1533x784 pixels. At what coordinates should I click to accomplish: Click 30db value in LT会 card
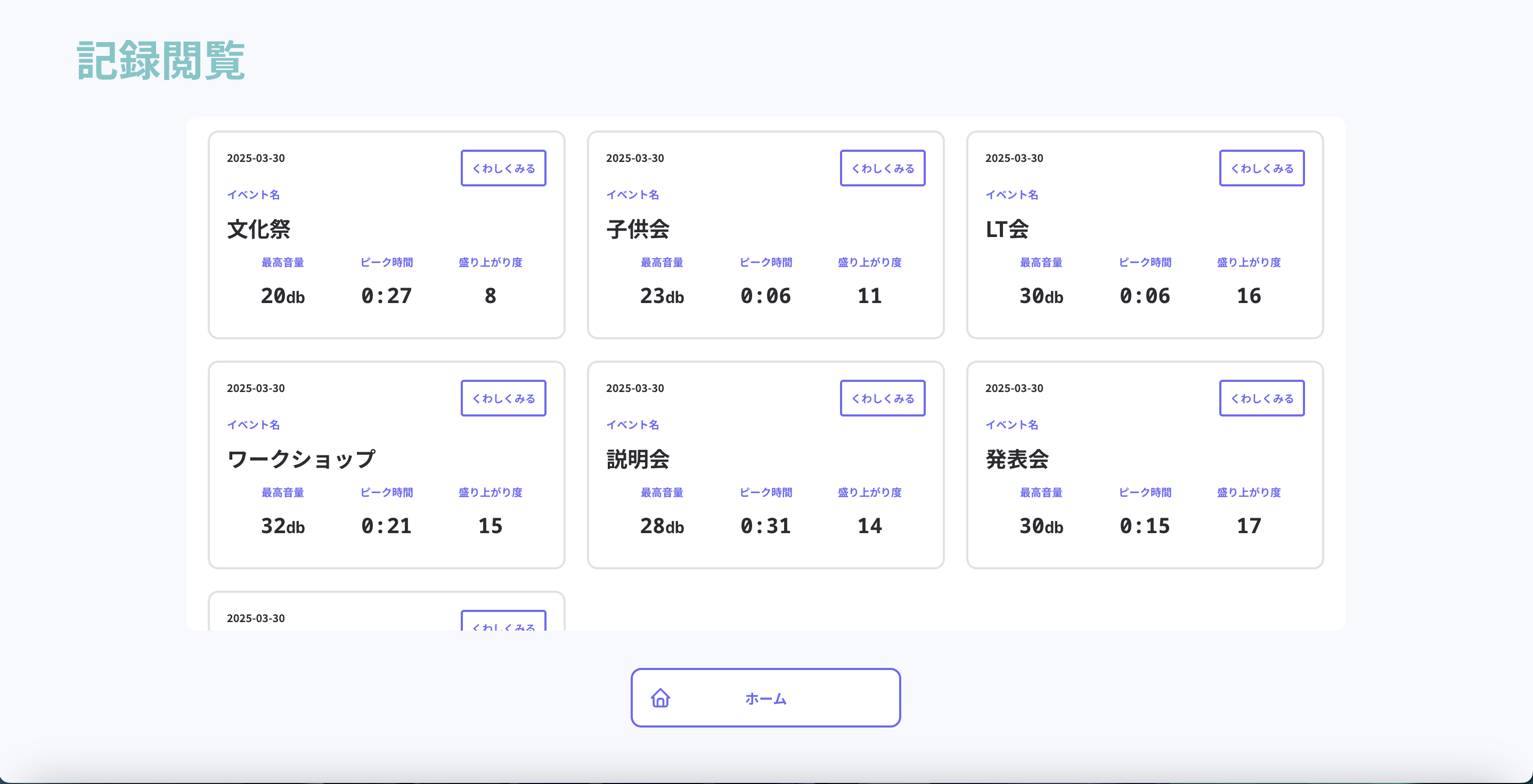(x=1041, y=296)
